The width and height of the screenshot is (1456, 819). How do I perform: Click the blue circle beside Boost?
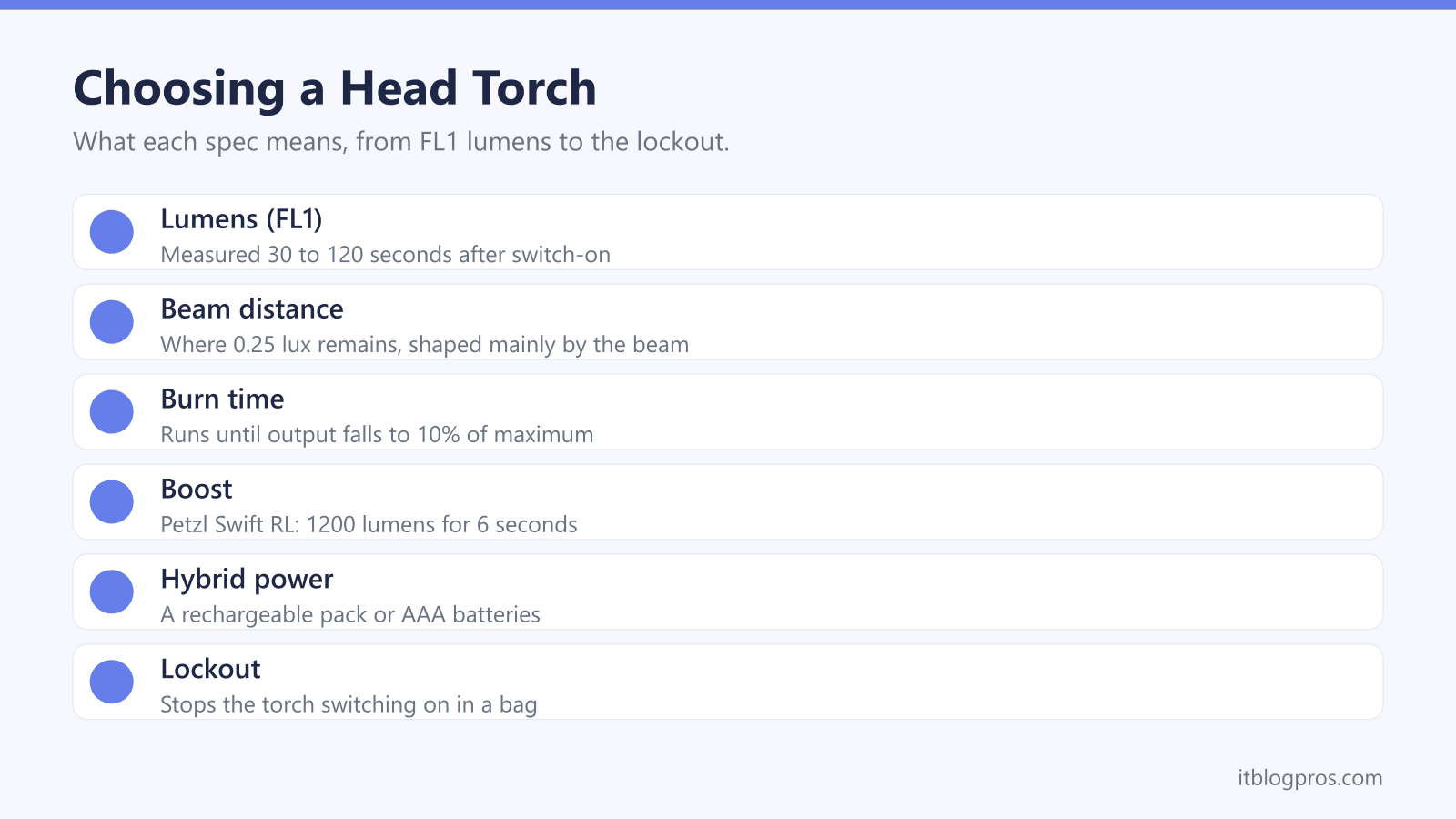tap(112, 502)
